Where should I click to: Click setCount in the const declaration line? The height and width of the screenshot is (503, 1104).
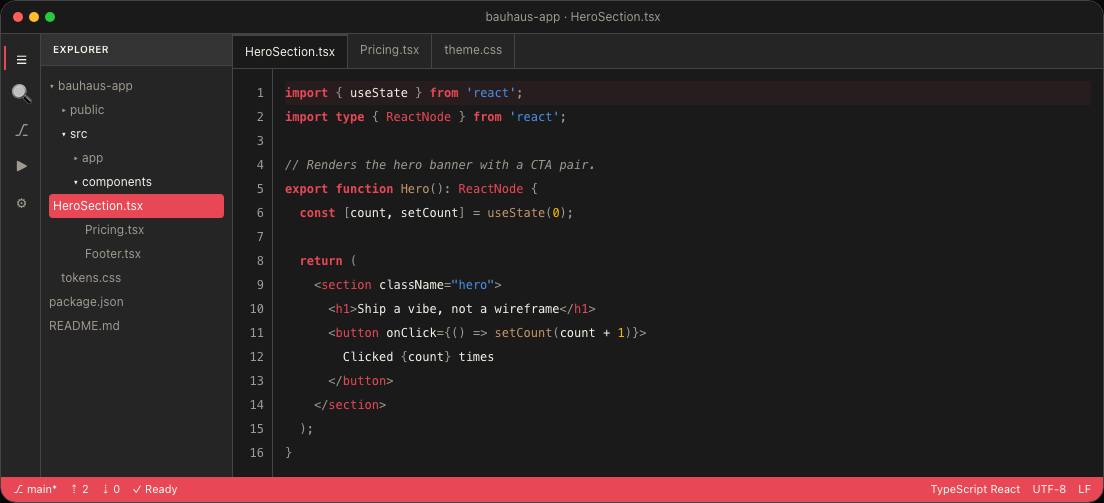(x=429, y=213)
